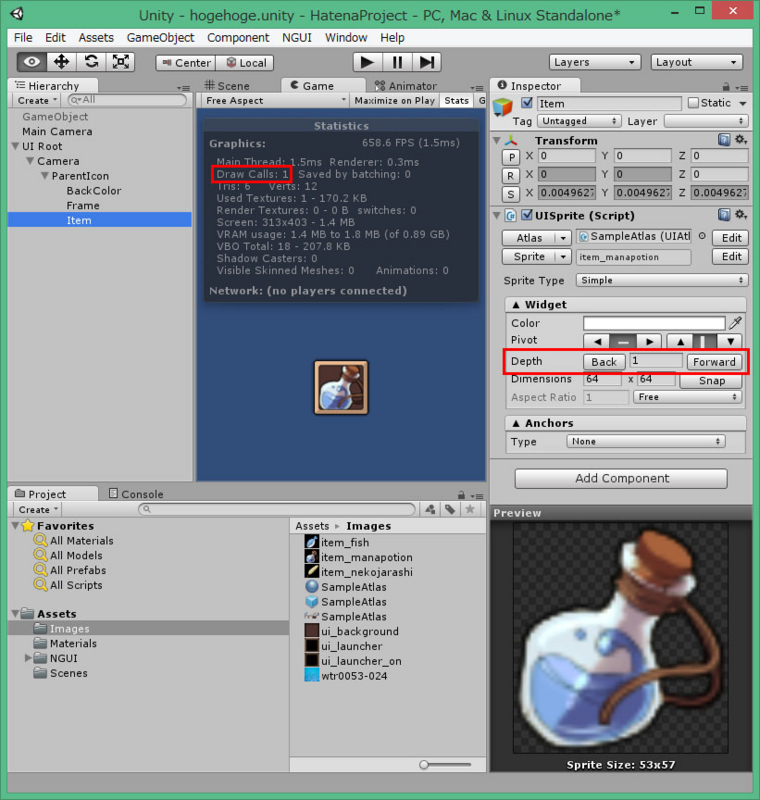Open the Anchors Type dropdown
760x800 pixels.
[x=646, y=441]
